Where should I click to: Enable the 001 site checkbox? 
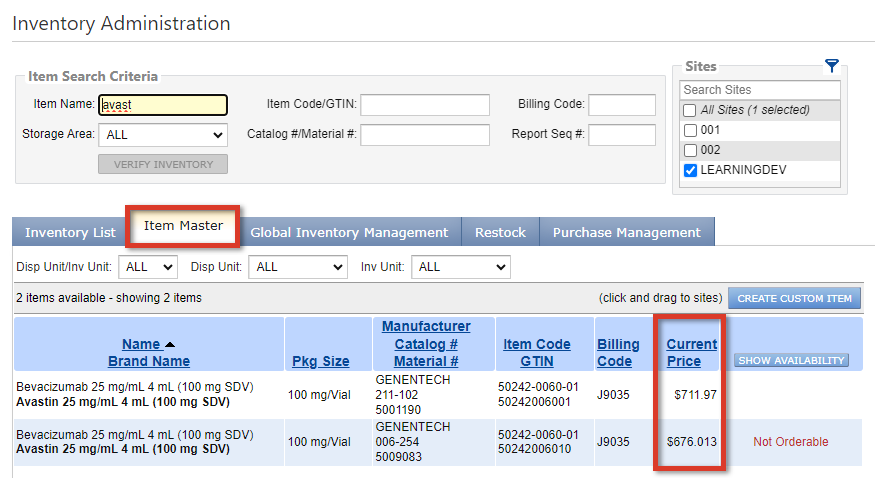pos(689,130)
